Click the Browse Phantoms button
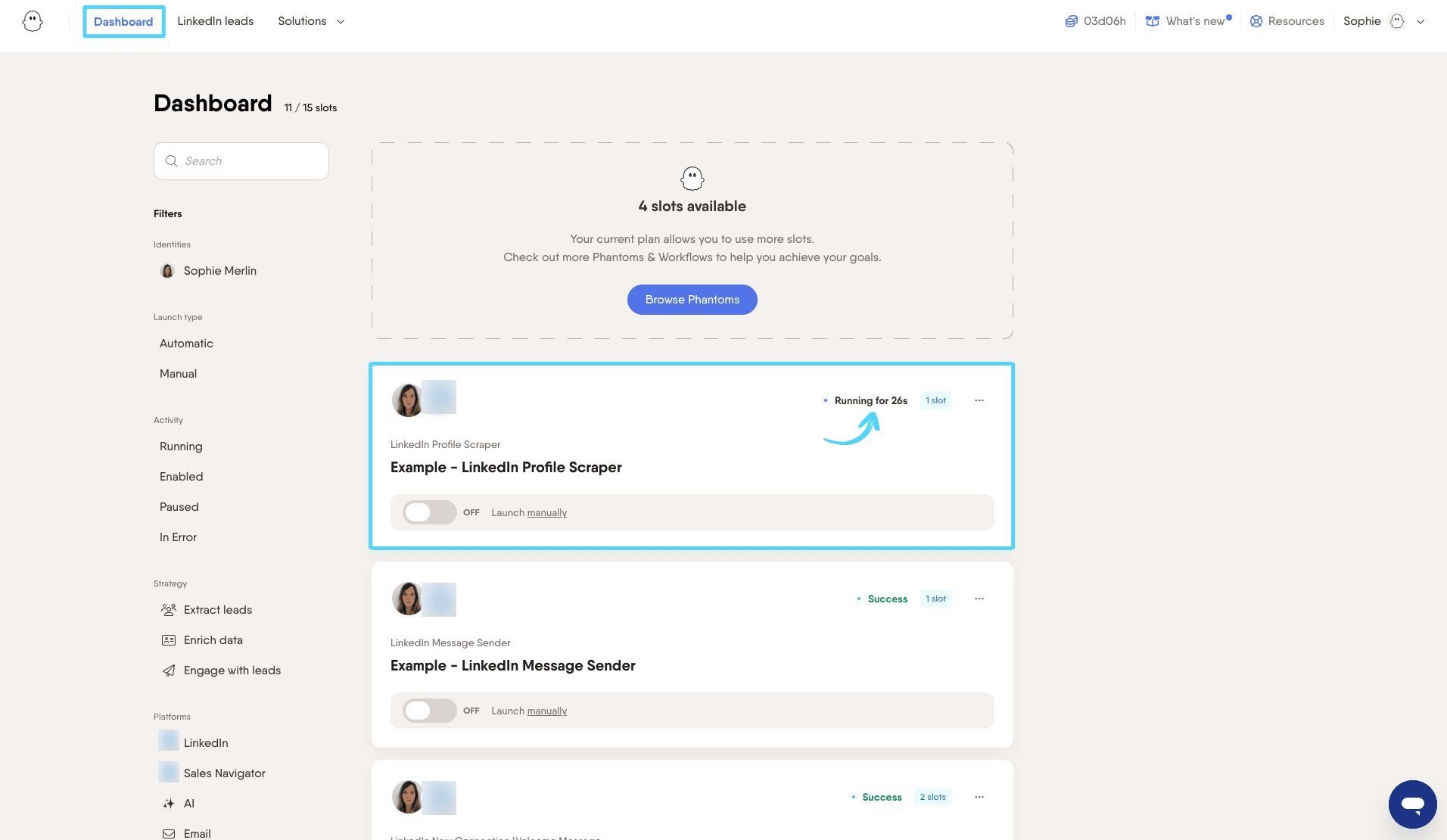 click(692, 300)
